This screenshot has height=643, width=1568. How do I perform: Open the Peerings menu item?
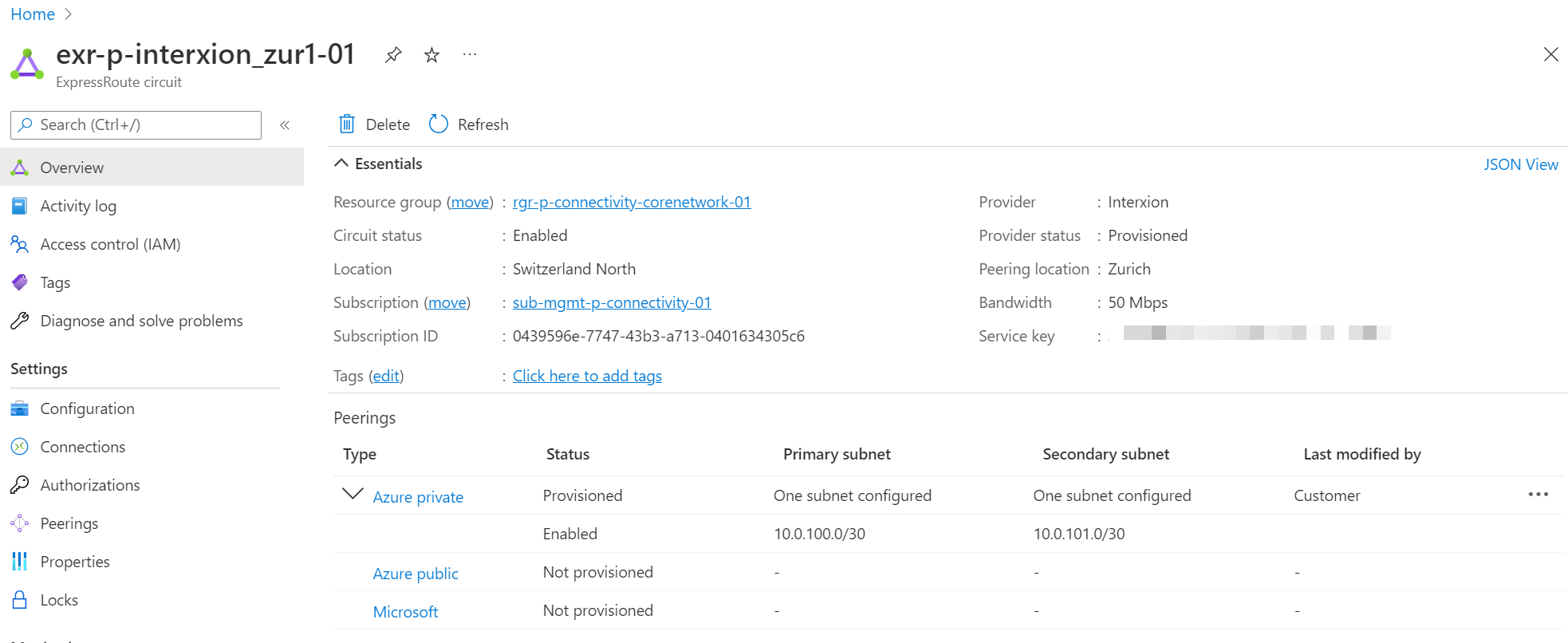[69, 523]
